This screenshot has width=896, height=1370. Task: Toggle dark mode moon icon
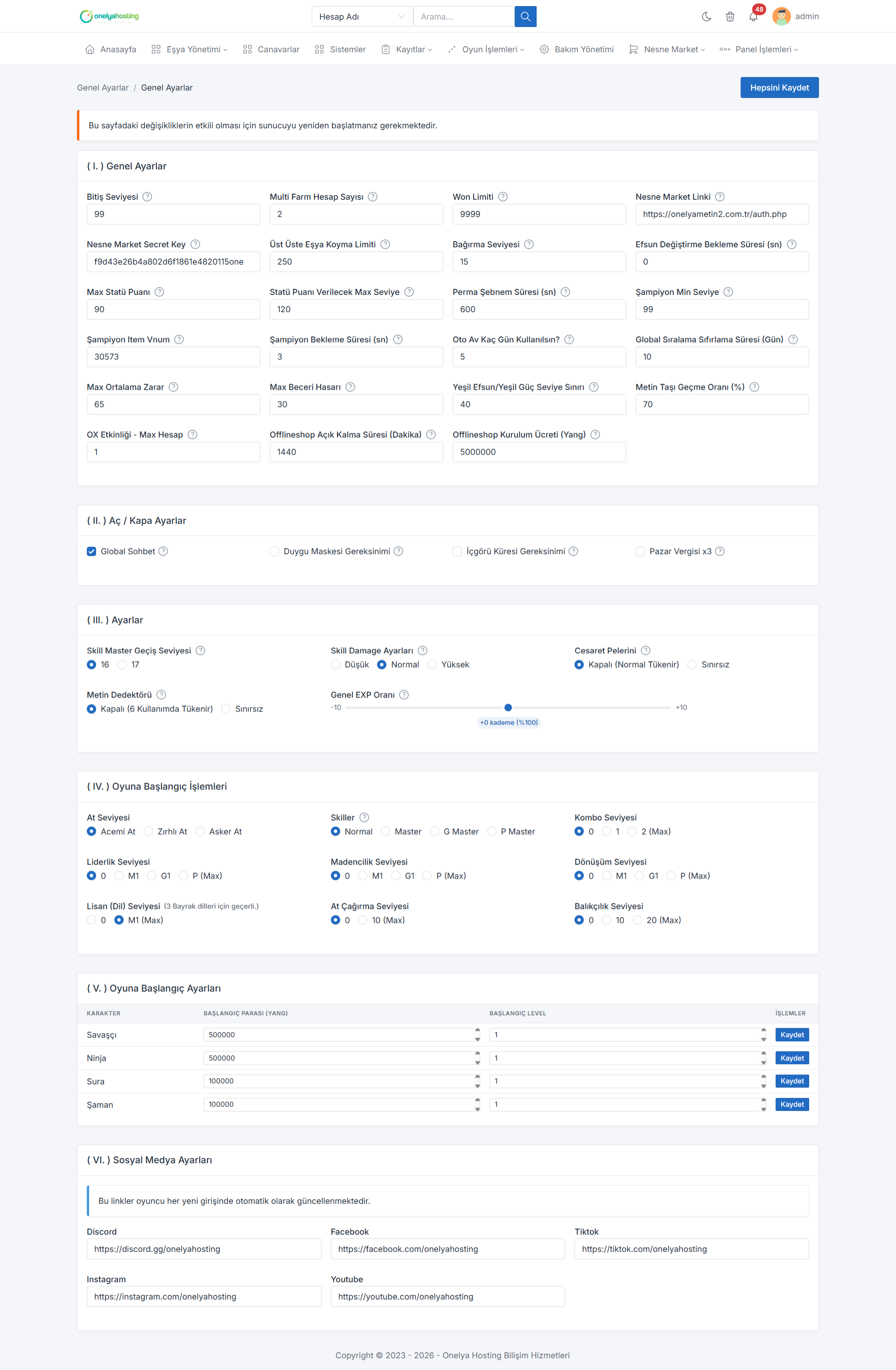[x=707, y=17]
